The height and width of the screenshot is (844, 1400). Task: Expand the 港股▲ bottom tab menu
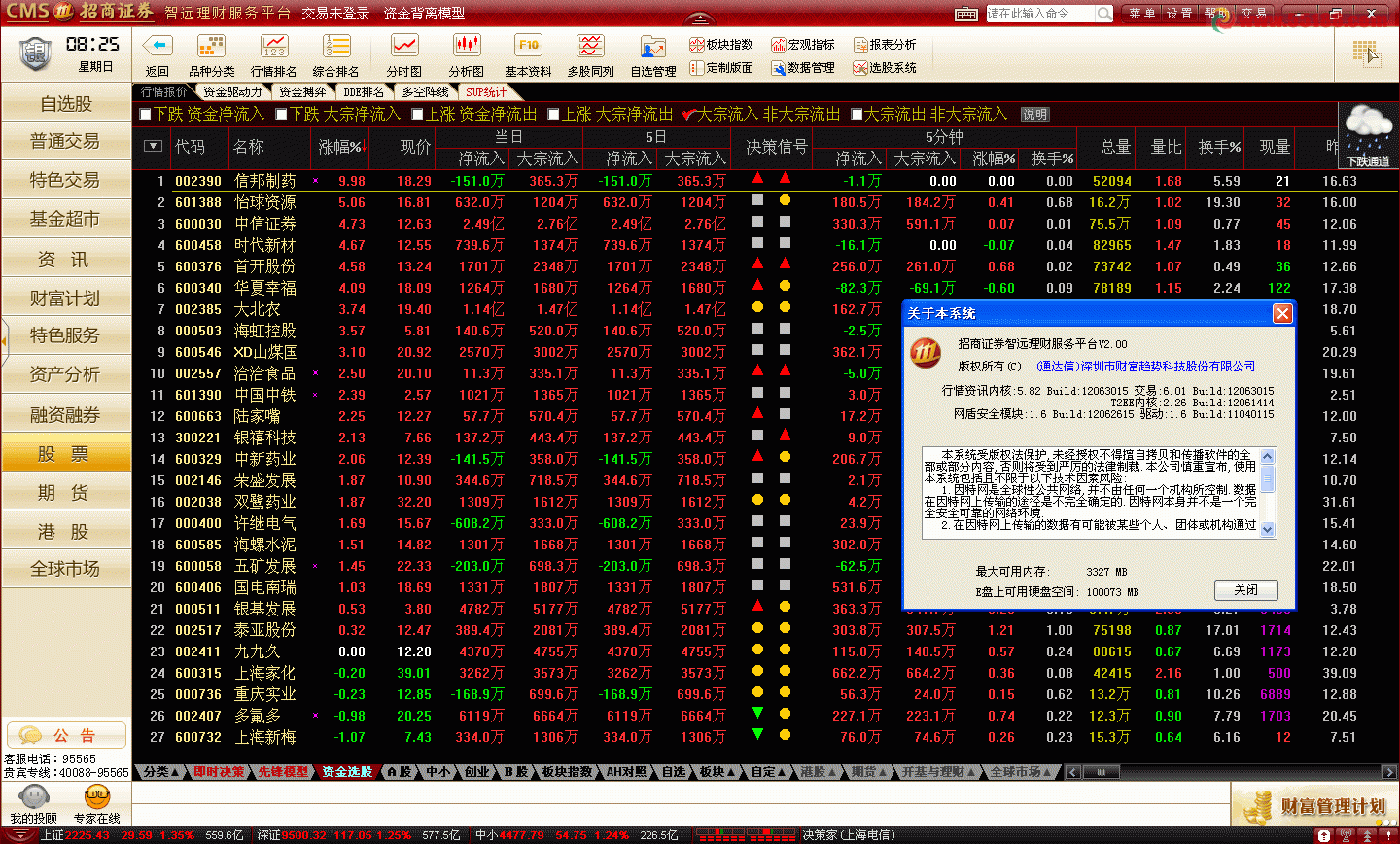pos(821,772)
